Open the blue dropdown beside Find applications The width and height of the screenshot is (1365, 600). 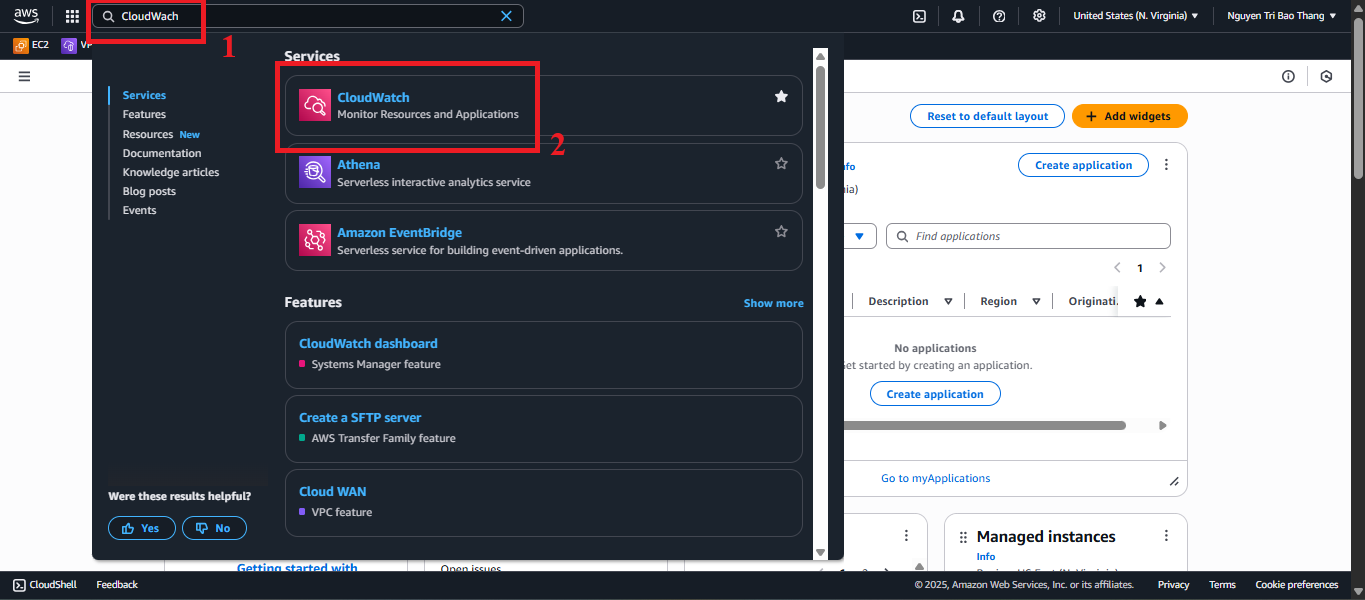pos(860,236)
